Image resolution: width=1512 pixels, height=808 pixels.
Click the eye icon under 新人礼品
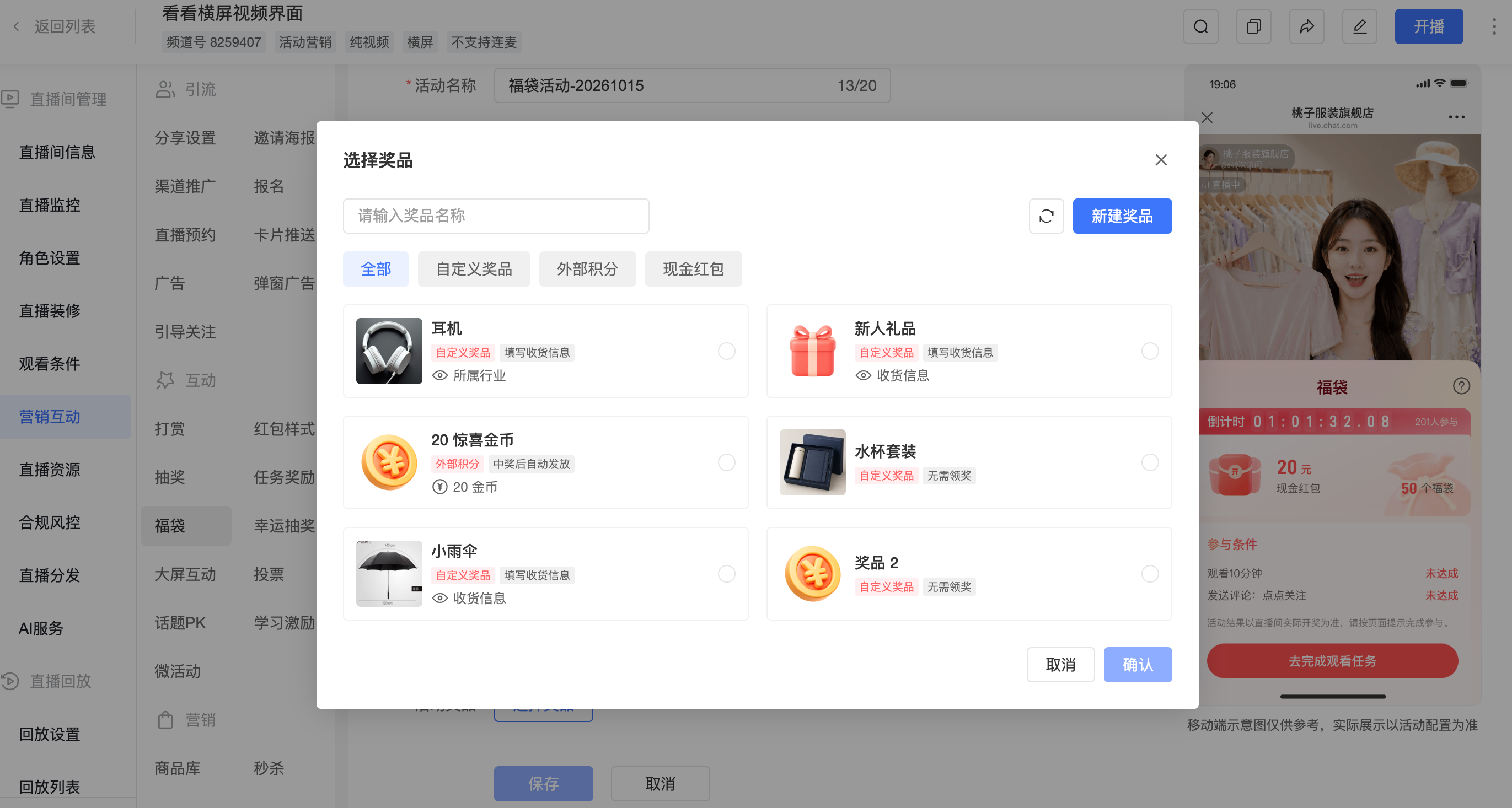tap(863, 375)
